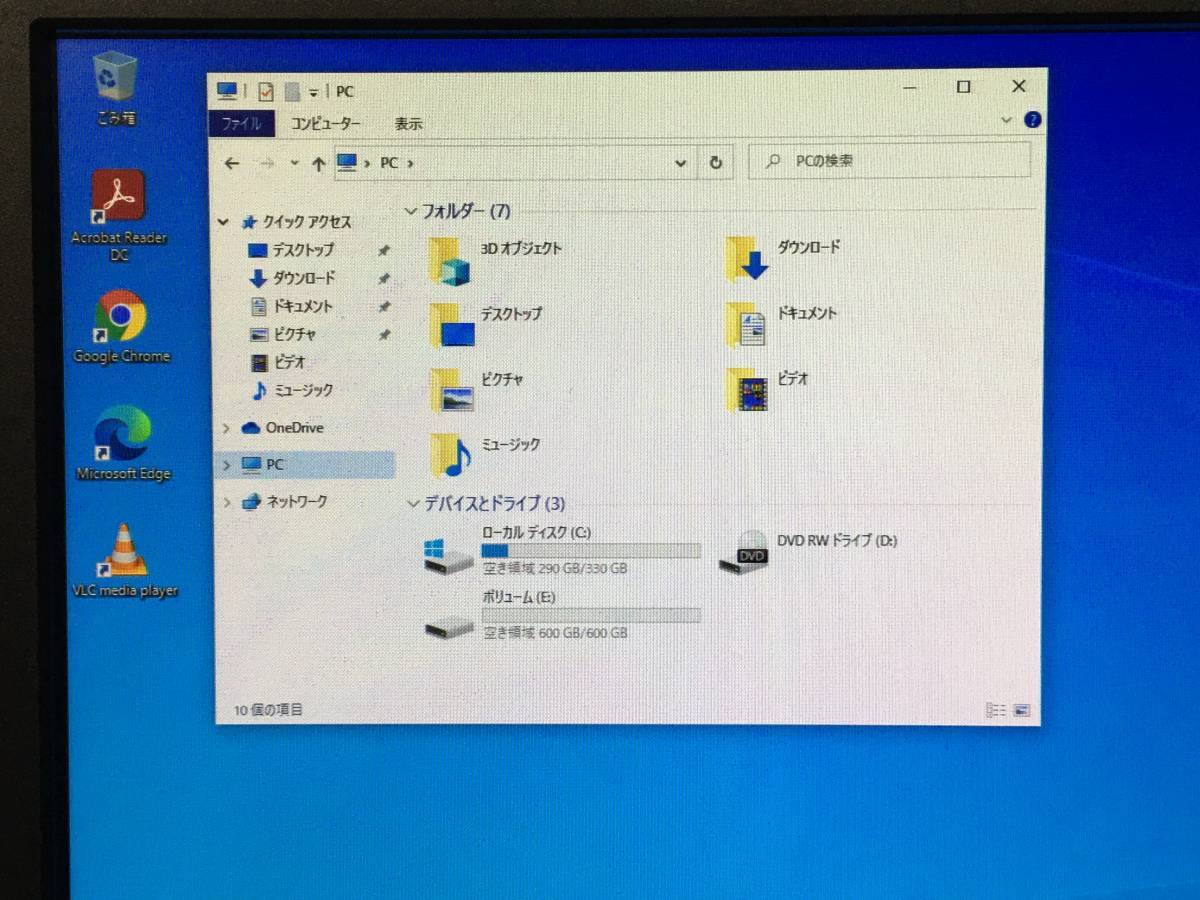Screen dimensions: 1200x900
Task: Select the ローカル ディスク (C:) drive
Action: tap(562, 551)
